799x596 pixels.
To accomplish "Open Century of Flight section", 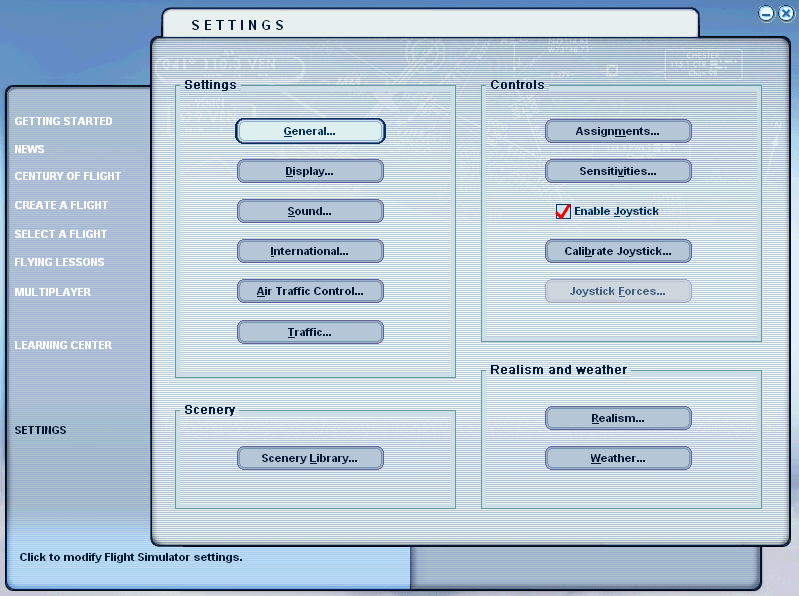I will 67,176.
